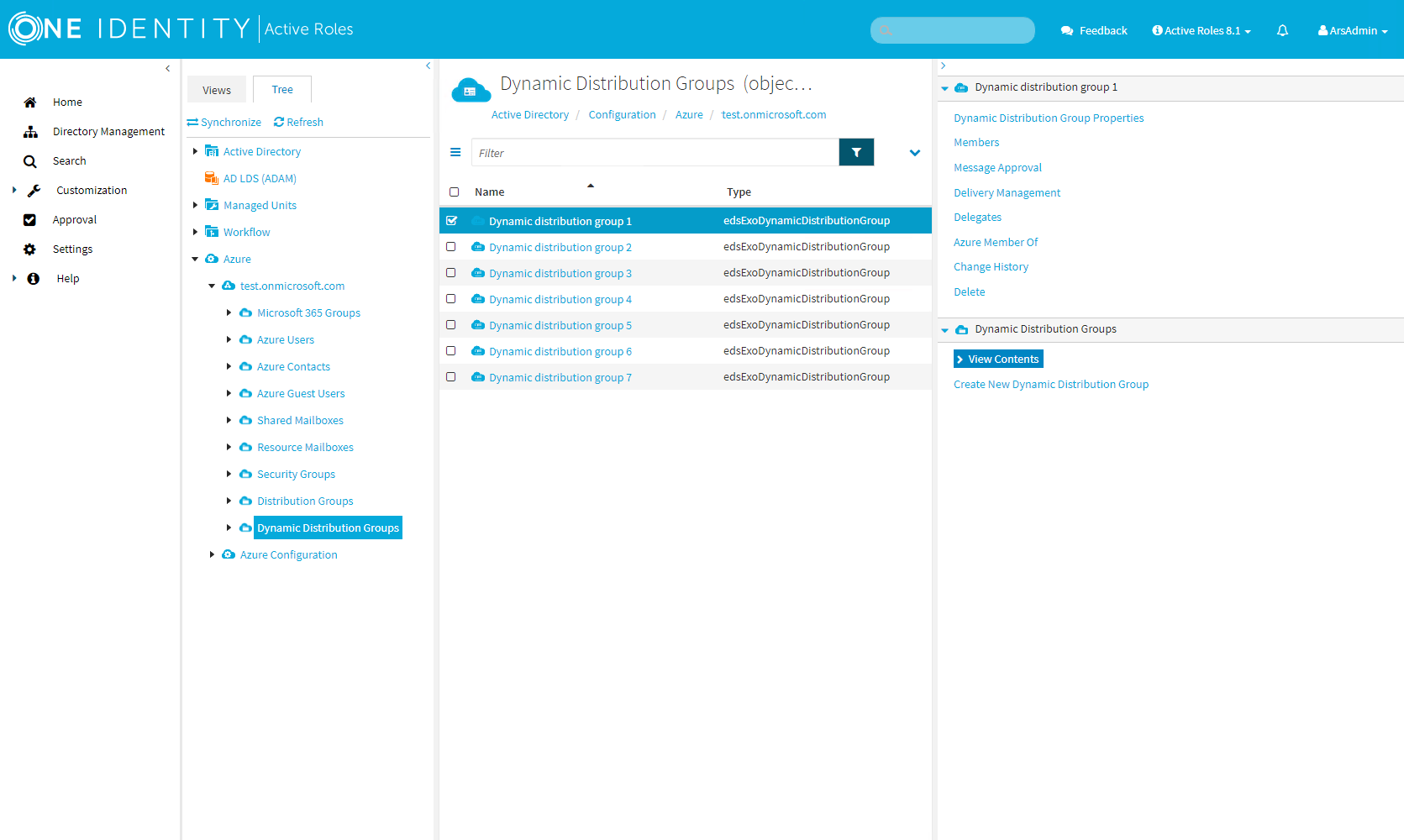The width and height of the screenshot is (1404, 840).
Task: Click the View Contents button
Action: [998, 359]
